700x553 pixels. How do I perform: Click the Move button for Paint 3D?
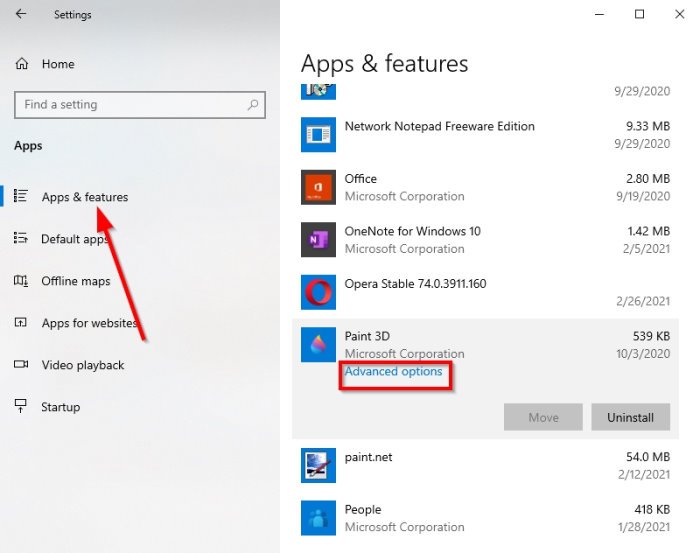point(543,417)
